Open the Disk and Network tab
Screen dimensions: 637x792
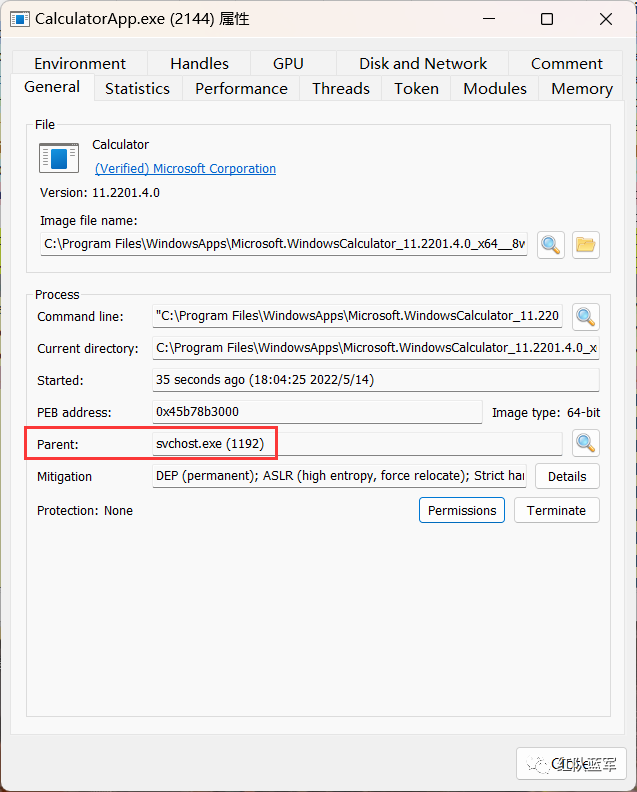(x=423, y=64)
